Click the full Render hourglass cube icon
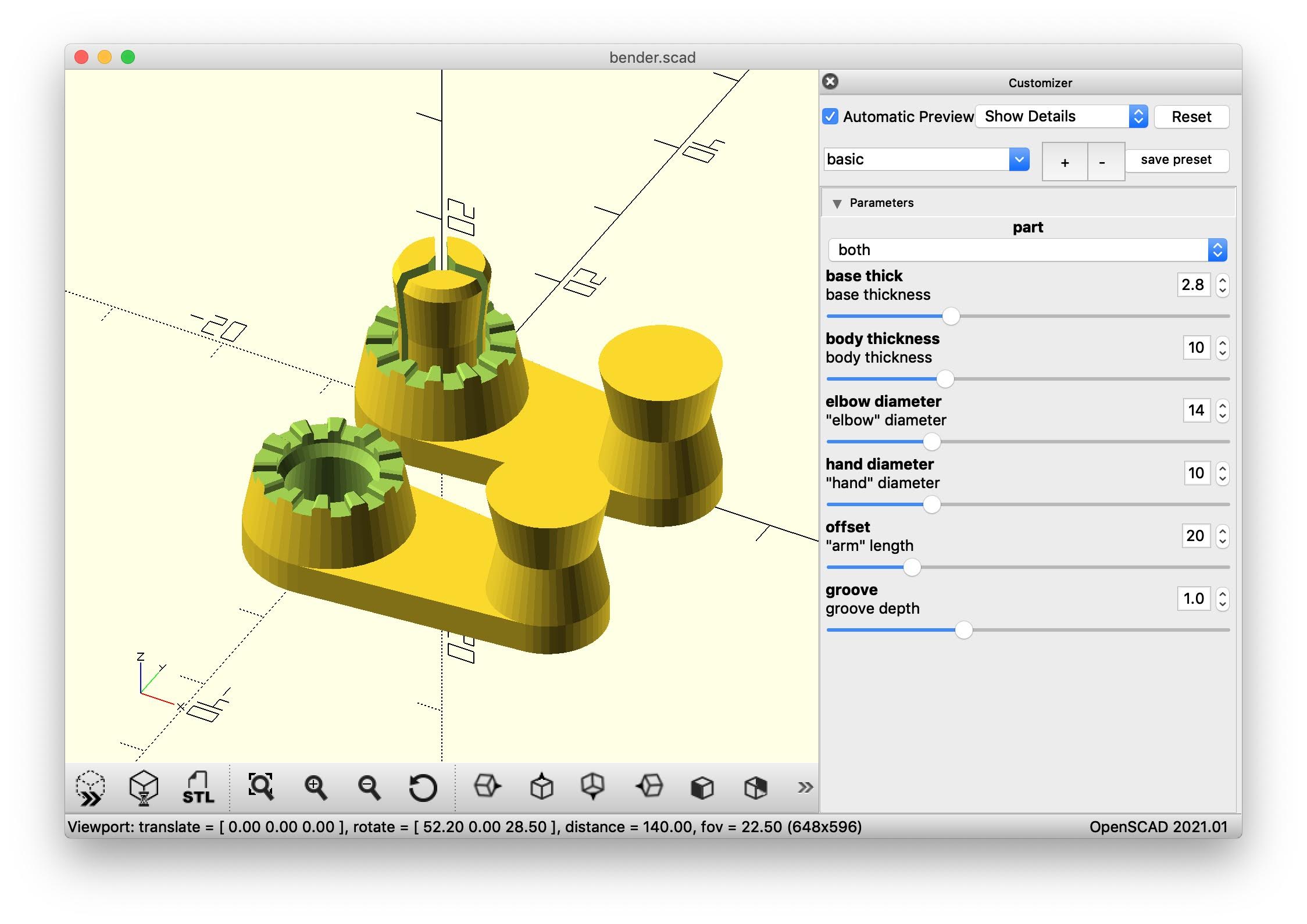The width and height of the screenshot is (1307, 924). pos(144,788)
